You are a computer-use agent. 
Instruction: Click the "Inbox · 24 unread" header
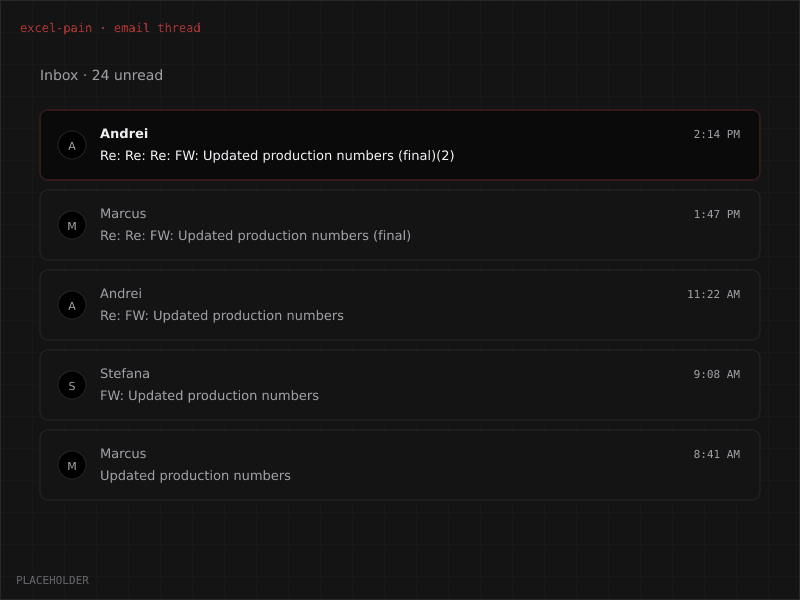[x=100, y=74]
